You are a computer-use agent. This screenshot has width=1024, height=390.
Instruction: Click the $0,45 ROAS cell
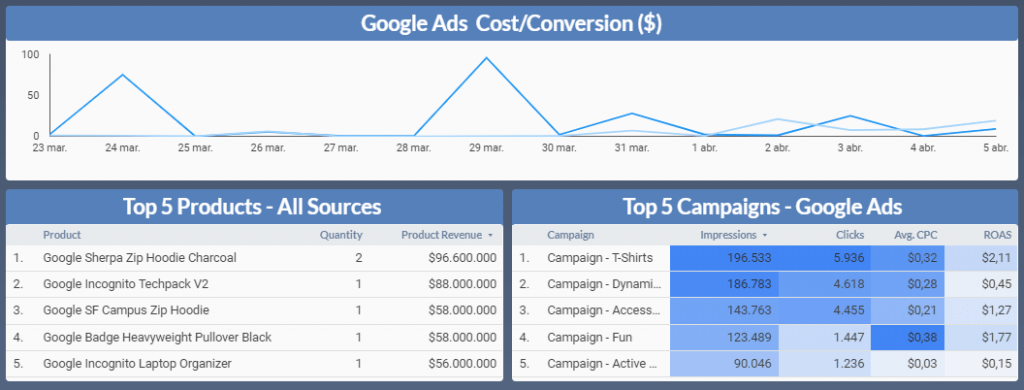981,284
